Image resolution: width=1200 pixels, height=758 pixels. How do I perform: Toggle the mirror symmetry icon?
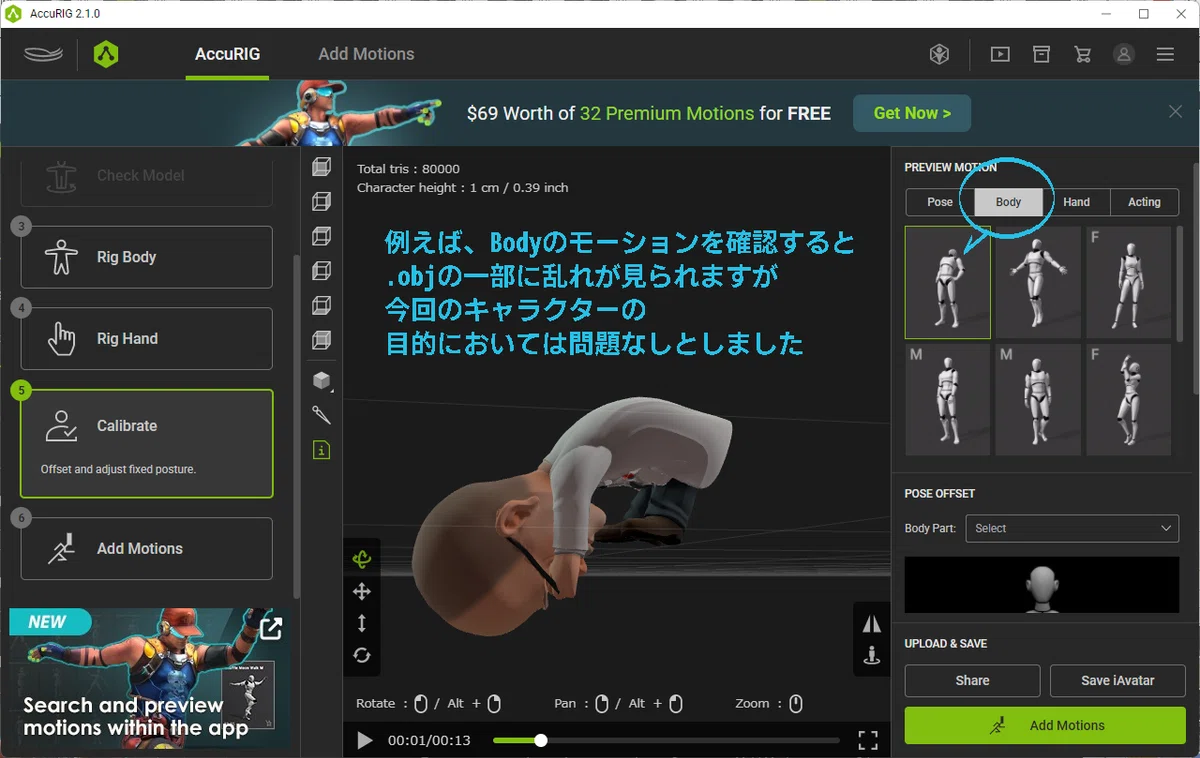872,624
